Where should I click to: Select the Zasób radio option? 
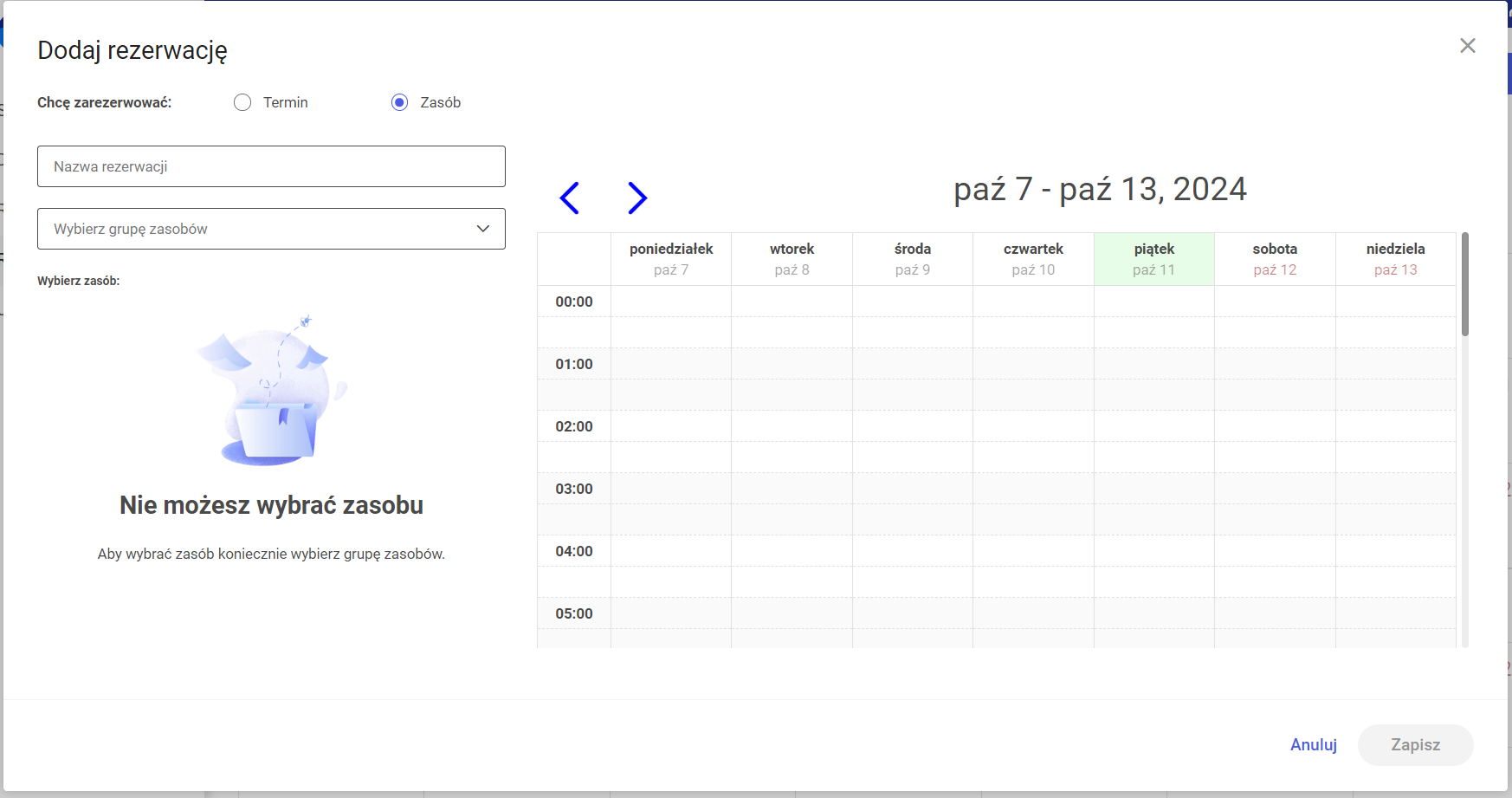pyautogui.click(x=399, y=102)
